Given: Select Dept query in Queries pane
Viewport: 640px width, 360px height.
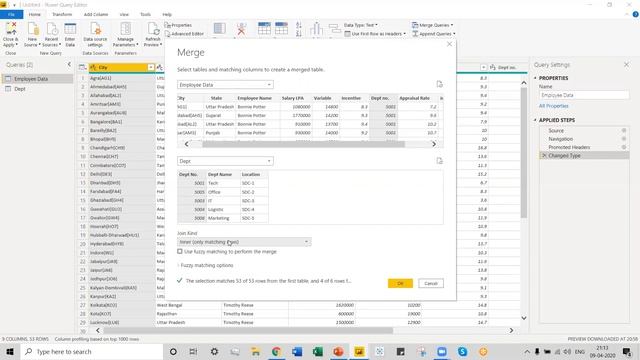Looking at the screenshot, I should 37,89.
